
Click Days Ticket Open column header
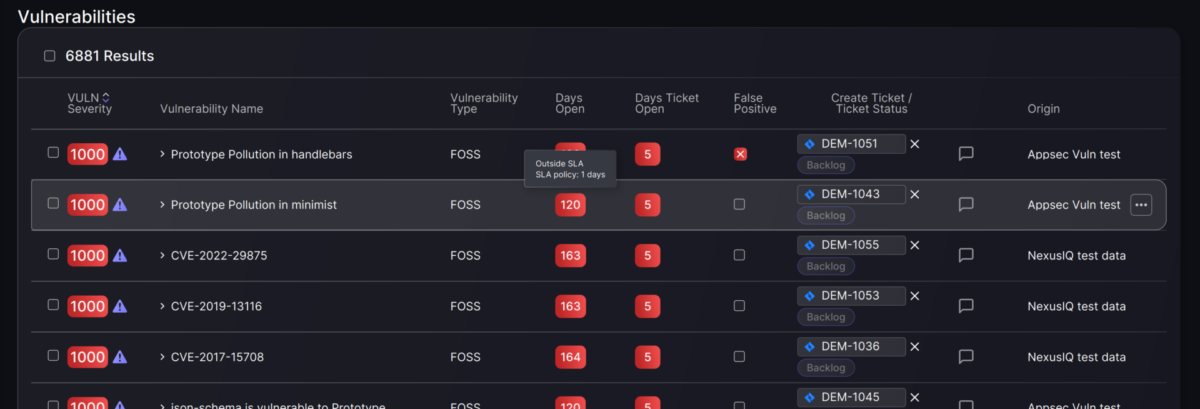[x=667, y=103]
